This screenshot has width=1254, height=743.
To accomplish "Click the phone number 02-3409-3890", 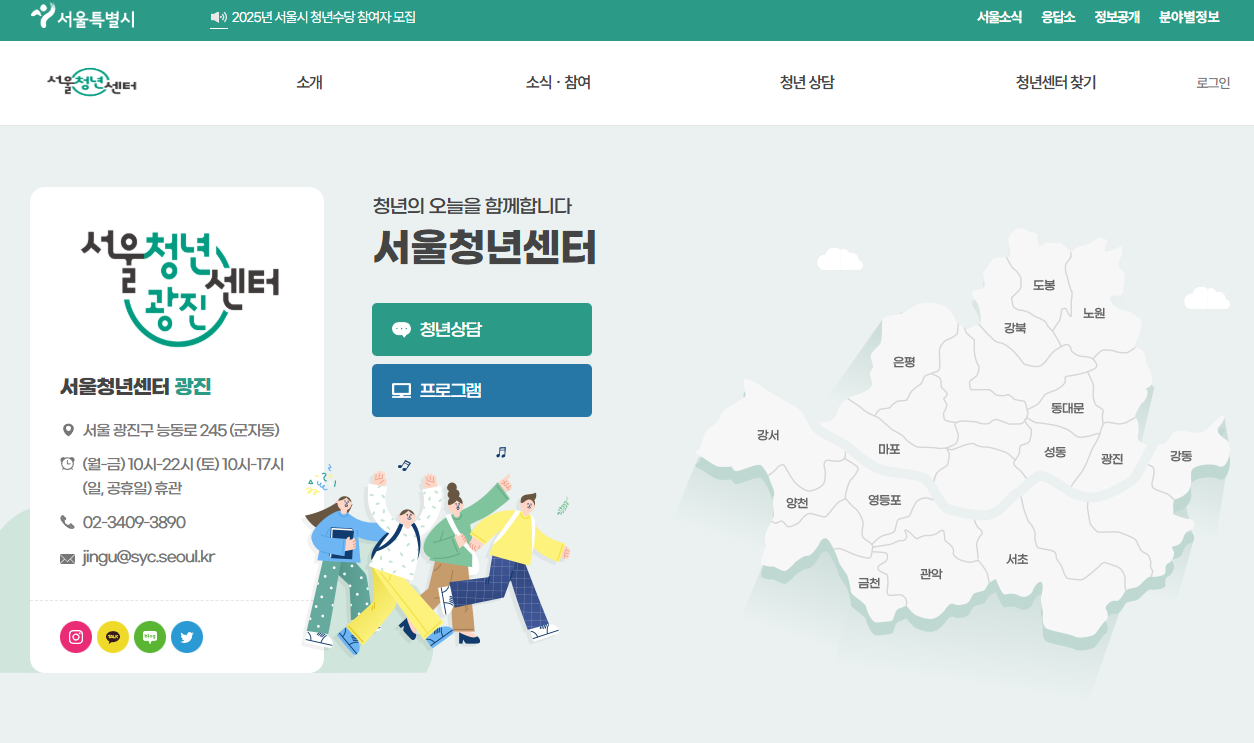I will coord(134,522).
